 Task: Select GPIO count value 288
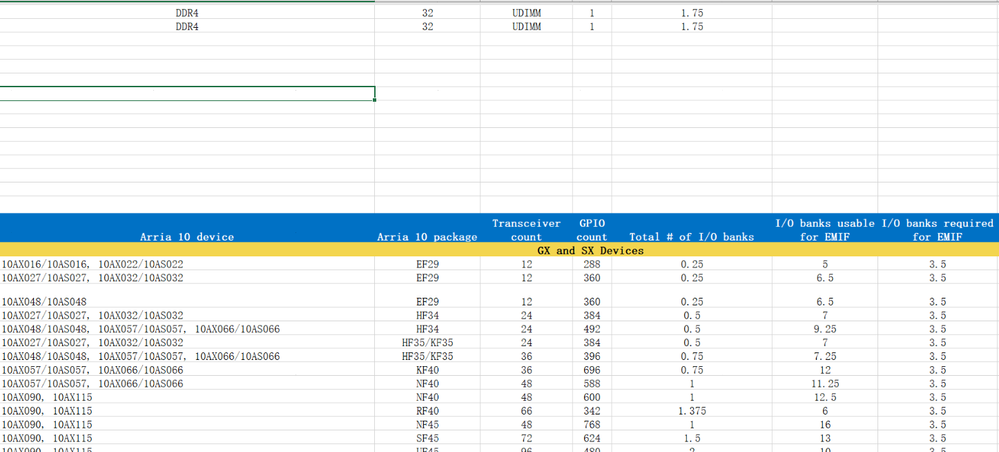pyautogui.click(x=592, y=263)
